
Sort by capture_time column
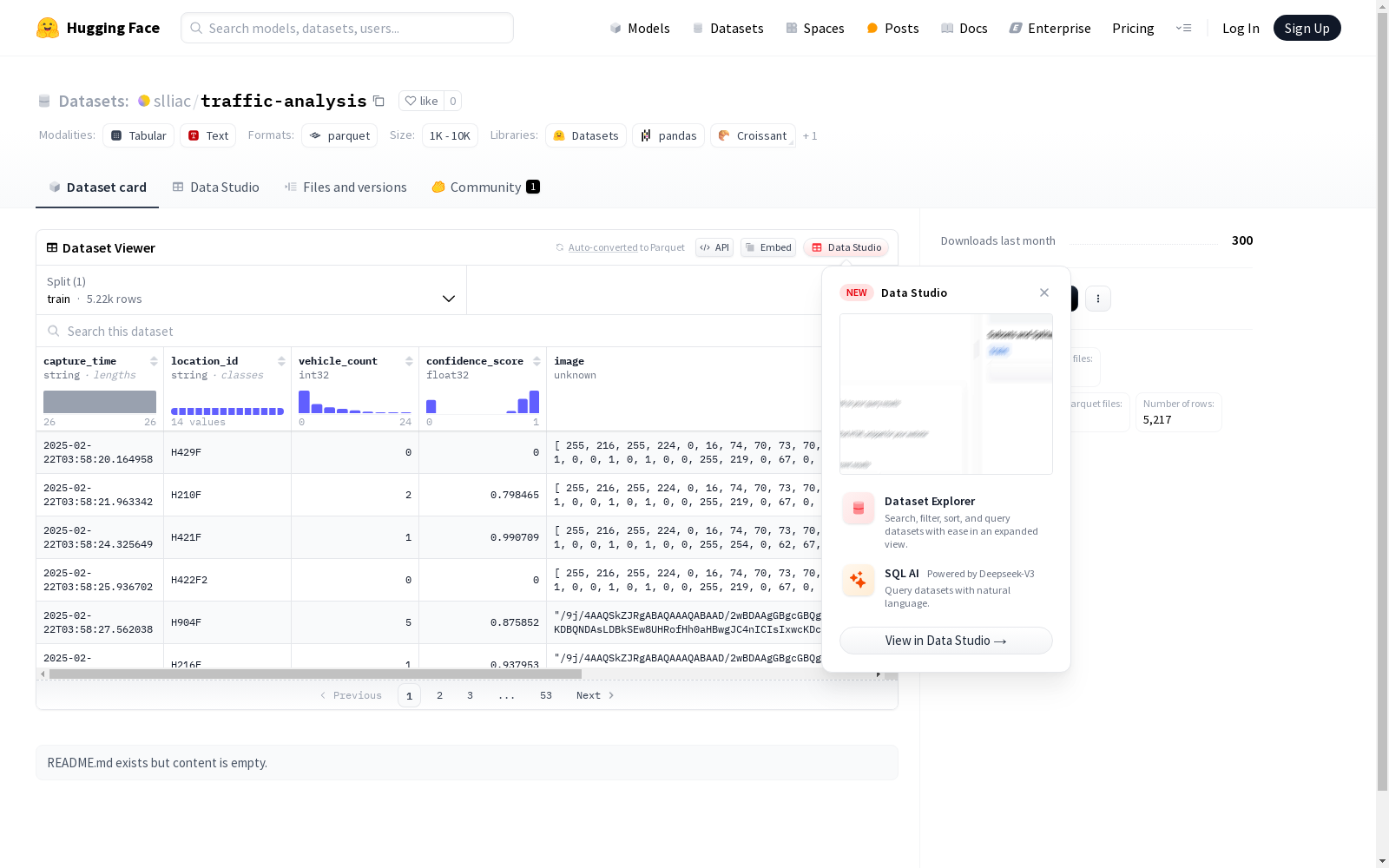pyautogui.click(x=154, y=361)
